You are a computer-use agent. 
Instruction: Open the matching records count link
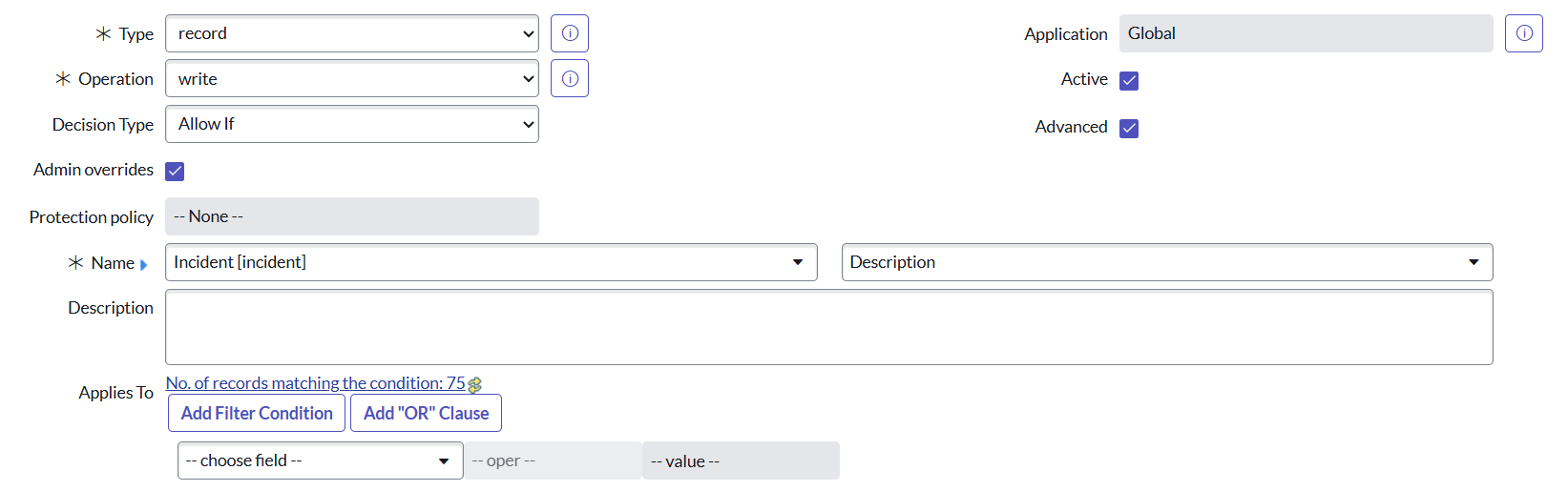tap(315, 383)
